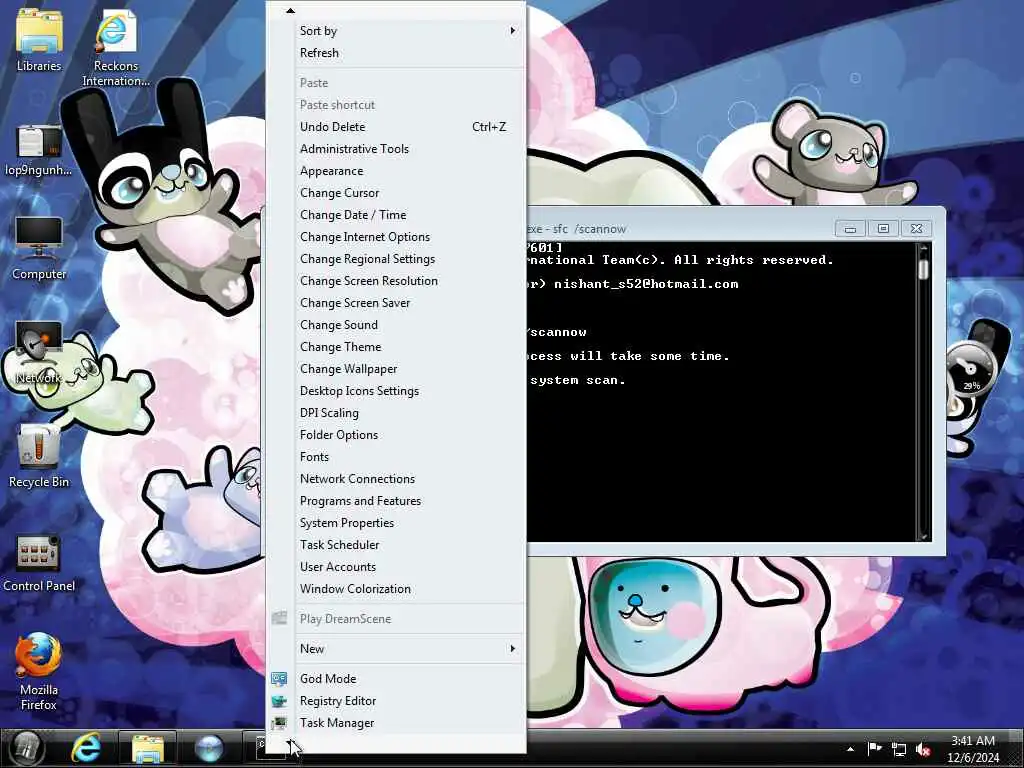The width and height of the screenshot is (1024, 768).
Task: Open Change Internet Options
Action: click(x=396, y=237)
